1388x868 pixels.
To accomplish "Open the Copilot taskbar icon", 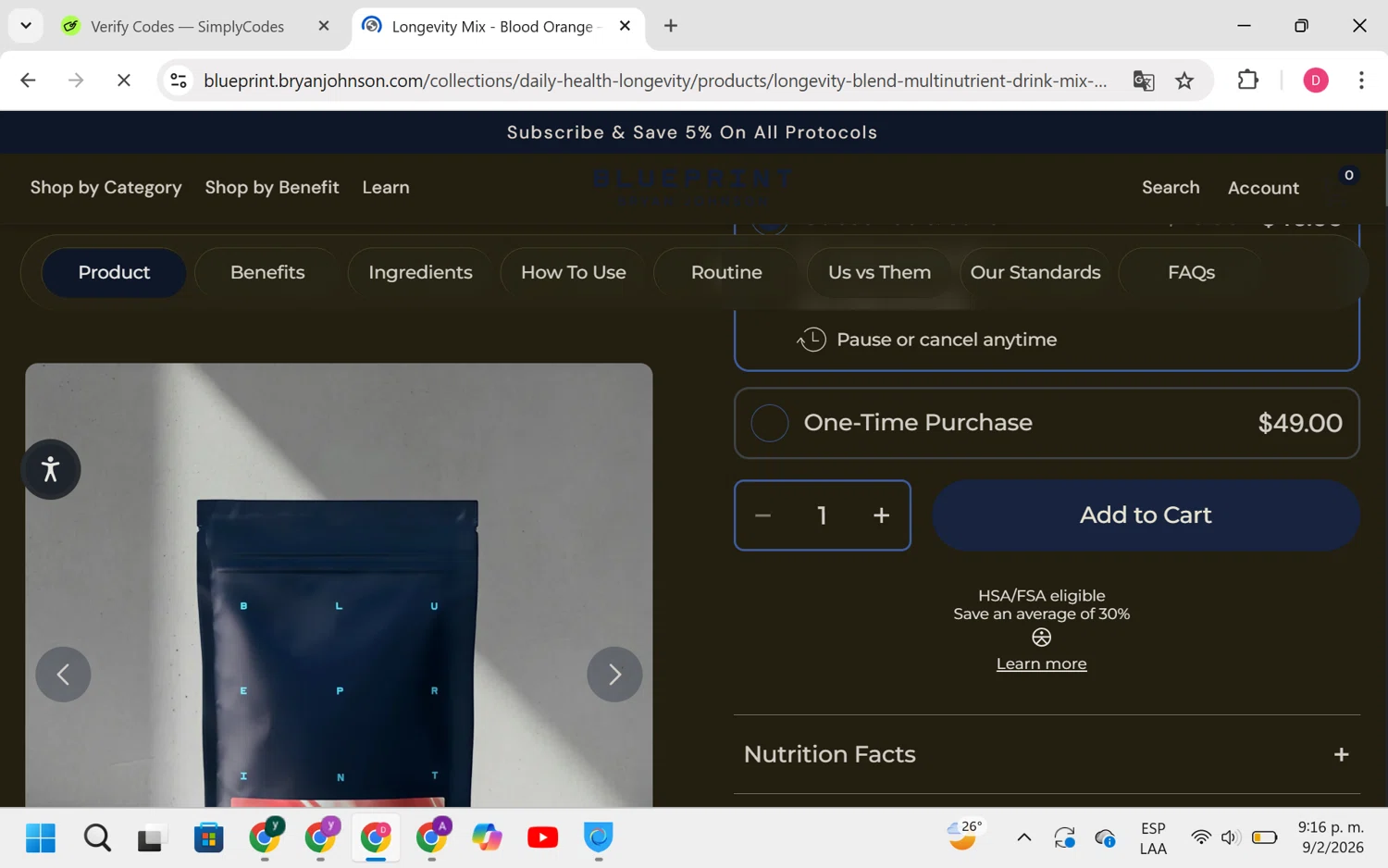I will tap(487, 838).
